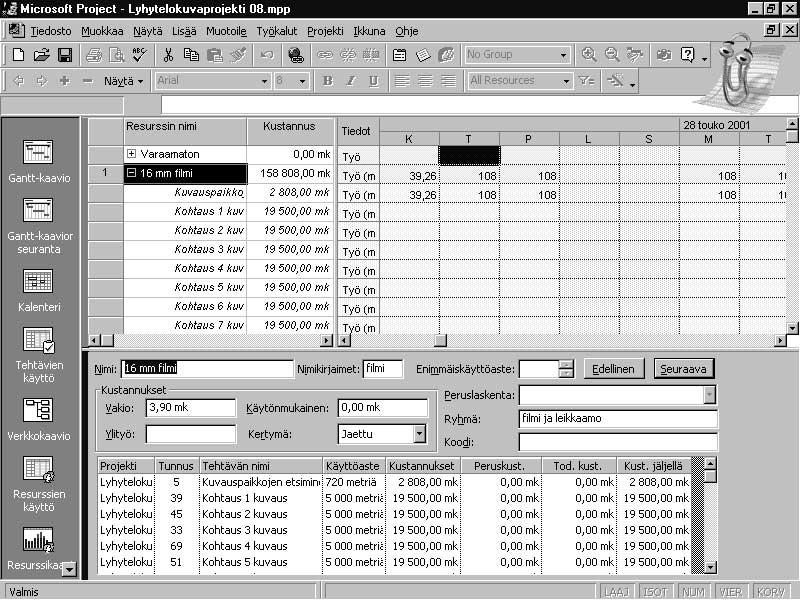Copy selection using the Copy icon
This screenshot has width=800, height=600.
pos(191,55)
